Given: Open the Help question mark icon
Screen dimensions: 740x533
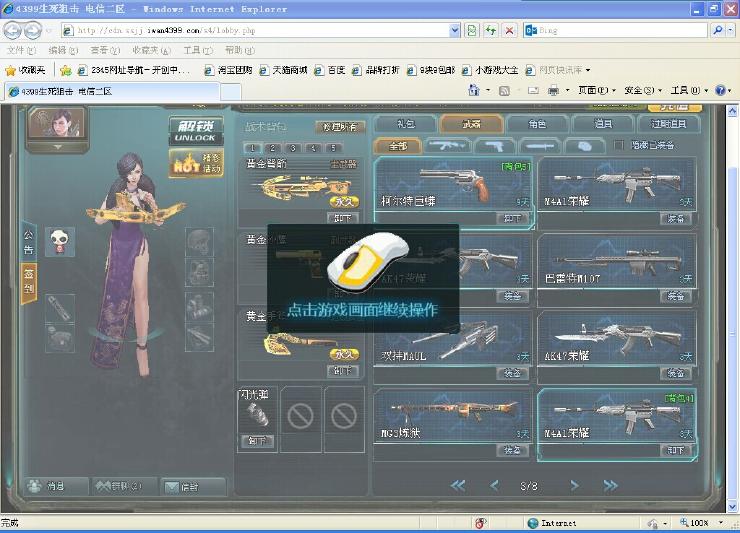Looking at the screenshot, I should pyautogui.click(x=720, y=90).
